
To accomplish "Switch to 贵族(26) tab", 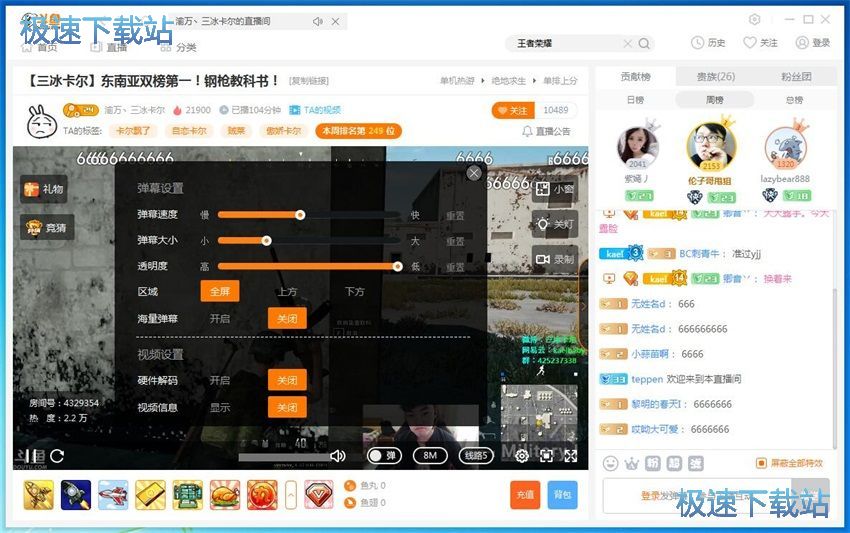I will (x=716, y=77).
